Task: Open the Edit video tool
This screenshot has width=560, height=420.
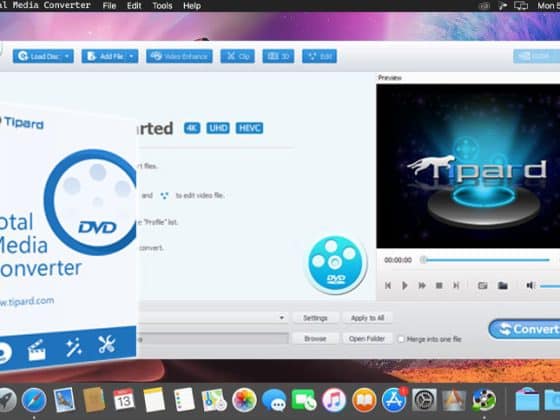Action: tap(319, 56)
